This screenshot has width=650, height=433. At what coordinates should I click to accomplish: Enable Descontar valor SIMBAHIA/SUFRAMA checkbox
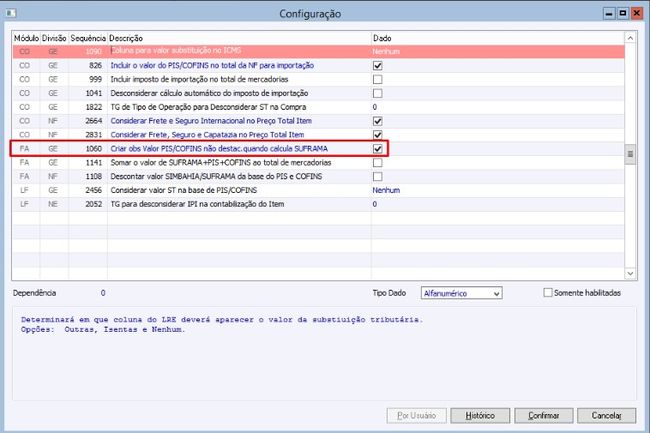pyautogui.click(x=377, y=177)
